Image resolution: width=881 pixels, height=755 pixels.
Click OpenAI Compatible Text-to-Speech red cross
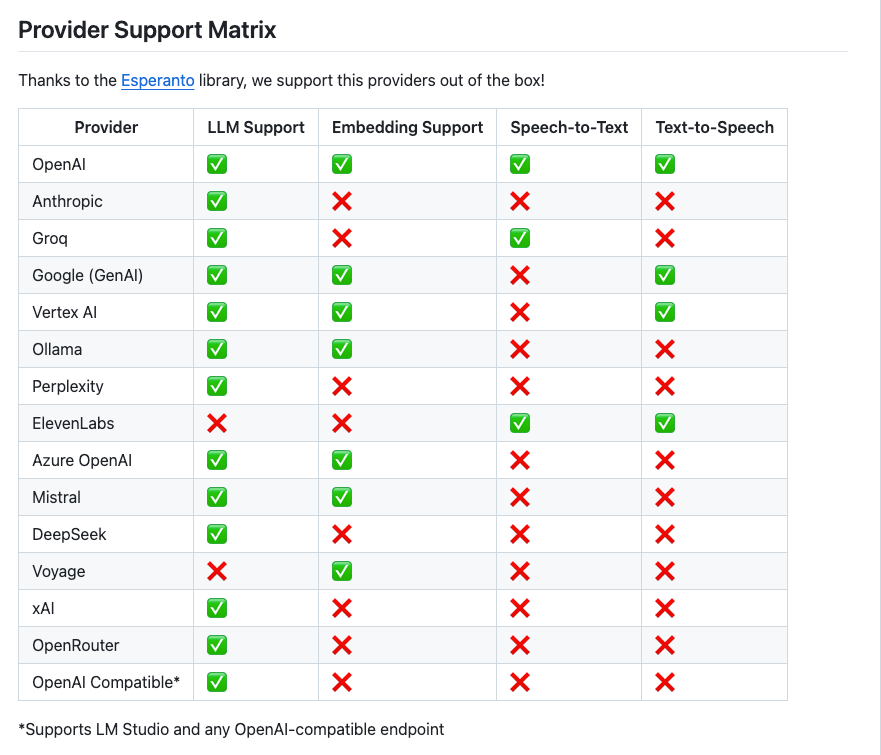665,683
